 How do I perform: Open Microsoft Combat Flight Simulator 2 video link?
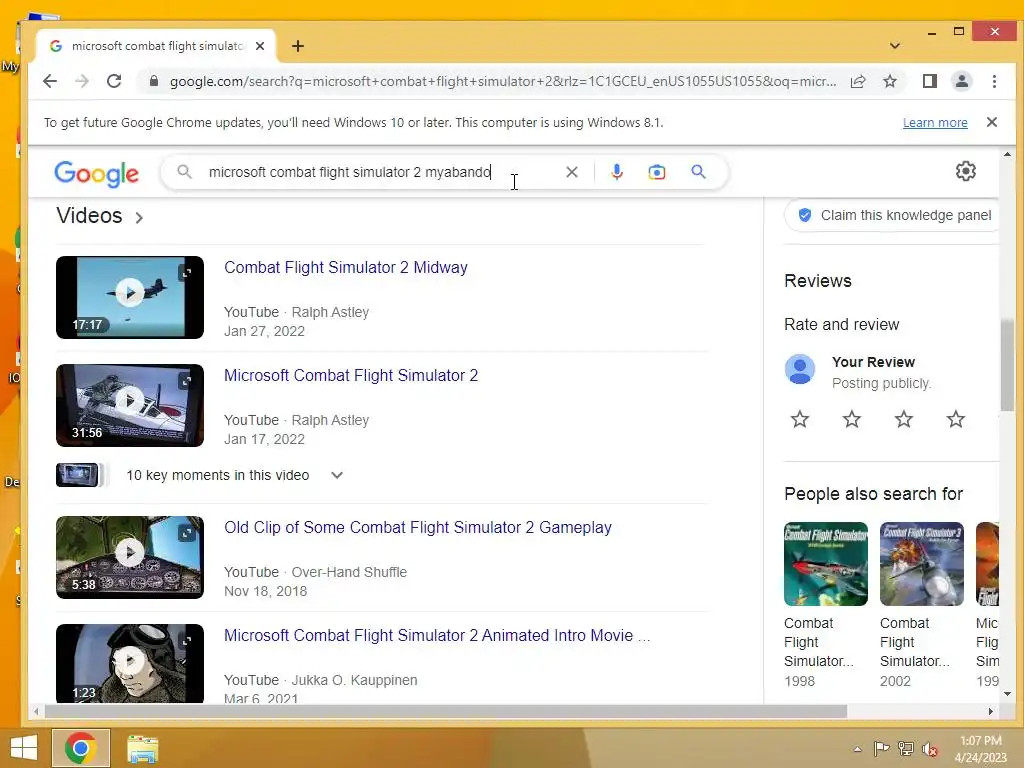coord(351,376)
